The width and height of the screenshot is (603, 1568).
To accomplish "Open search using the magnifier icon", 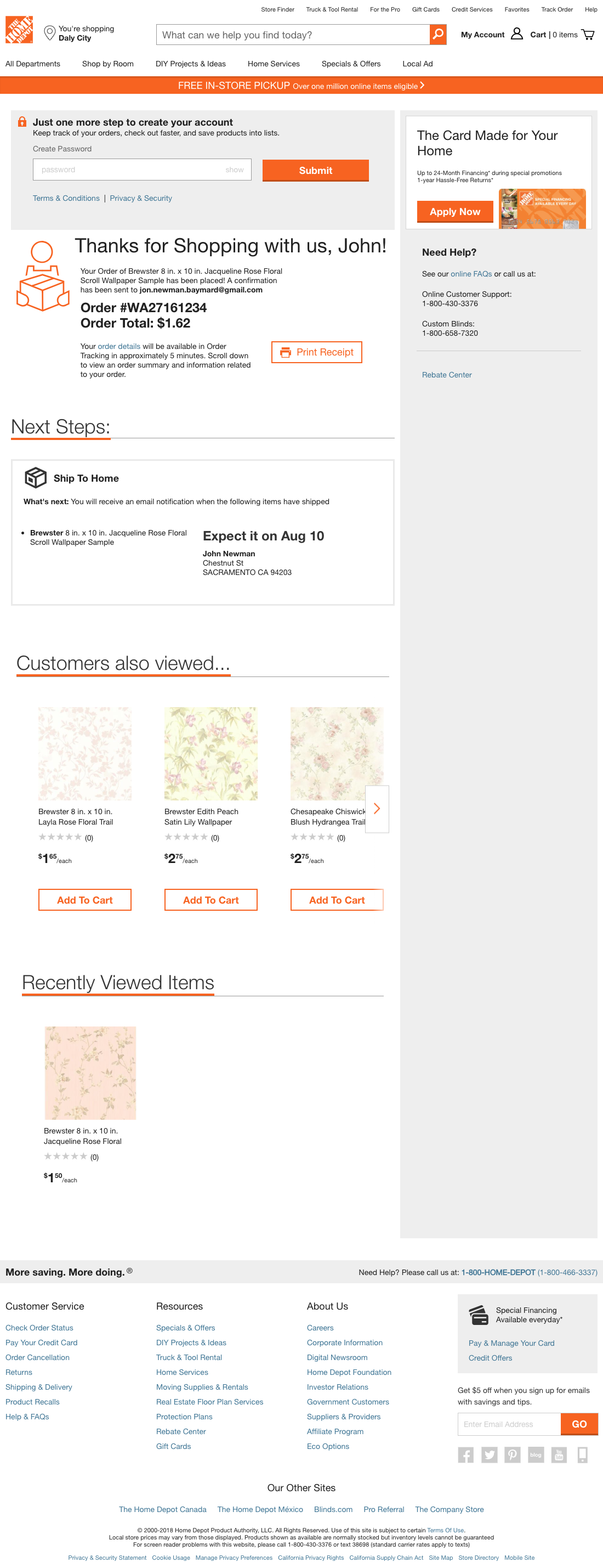I will tap(437, 35).
